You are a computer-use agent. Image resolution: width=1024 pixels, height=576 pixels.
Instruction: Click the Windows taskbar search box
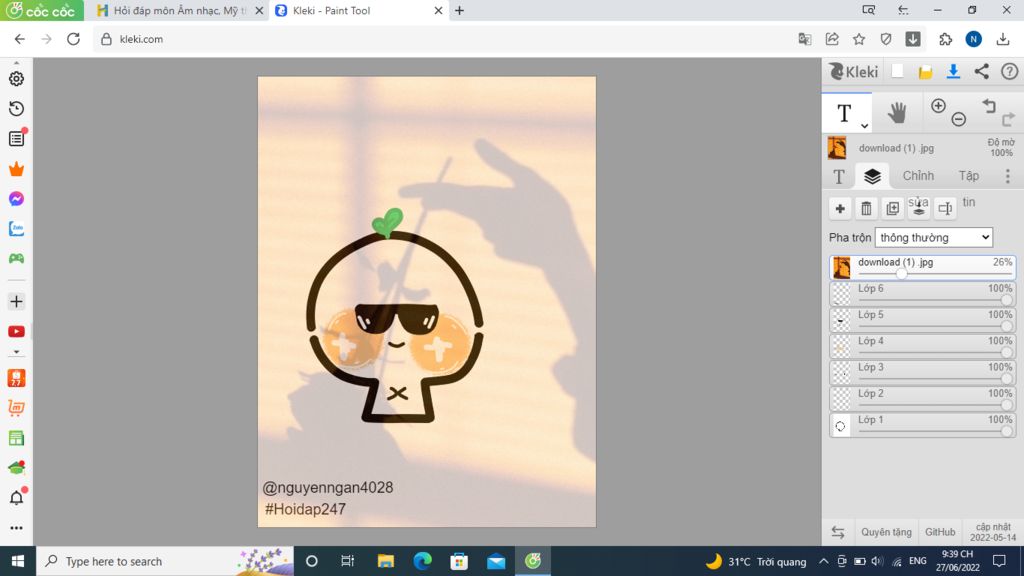[x=165, y=561]
